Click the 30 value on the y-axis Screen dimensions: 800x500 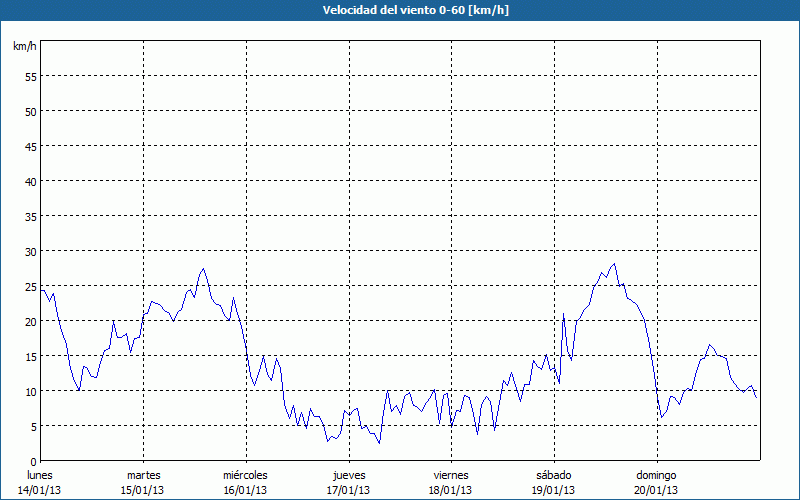coord(30,251)
